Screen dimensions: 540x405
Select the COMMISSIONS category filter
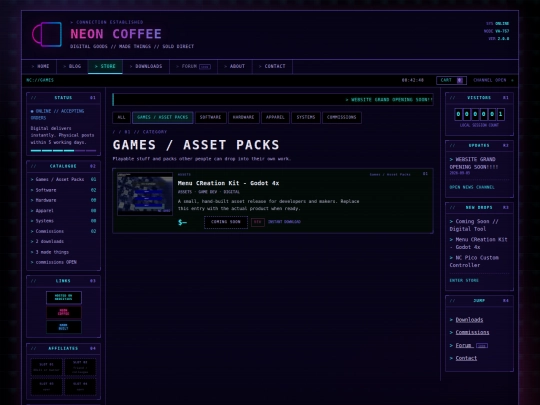(x=342, y=117)
